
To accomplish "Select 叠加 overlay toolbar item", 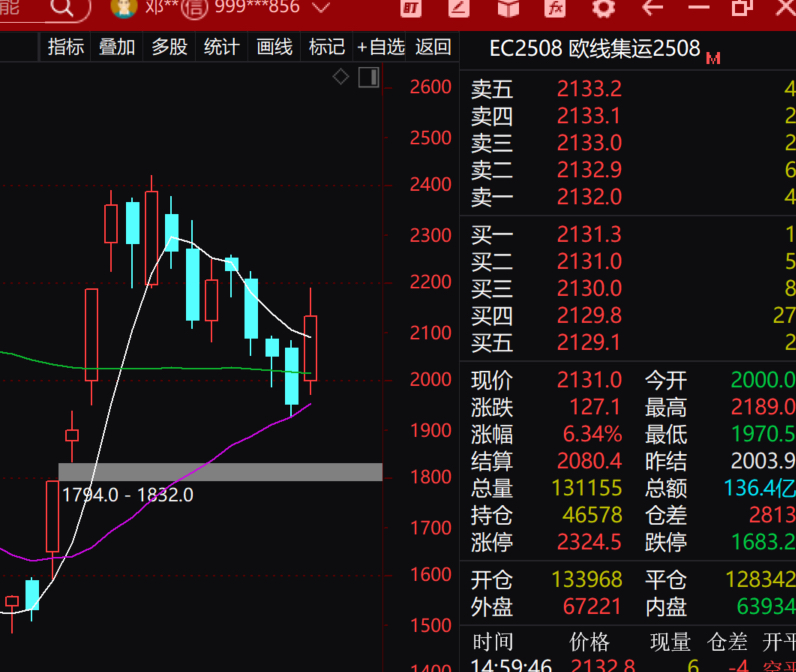I will coord(117,47).
